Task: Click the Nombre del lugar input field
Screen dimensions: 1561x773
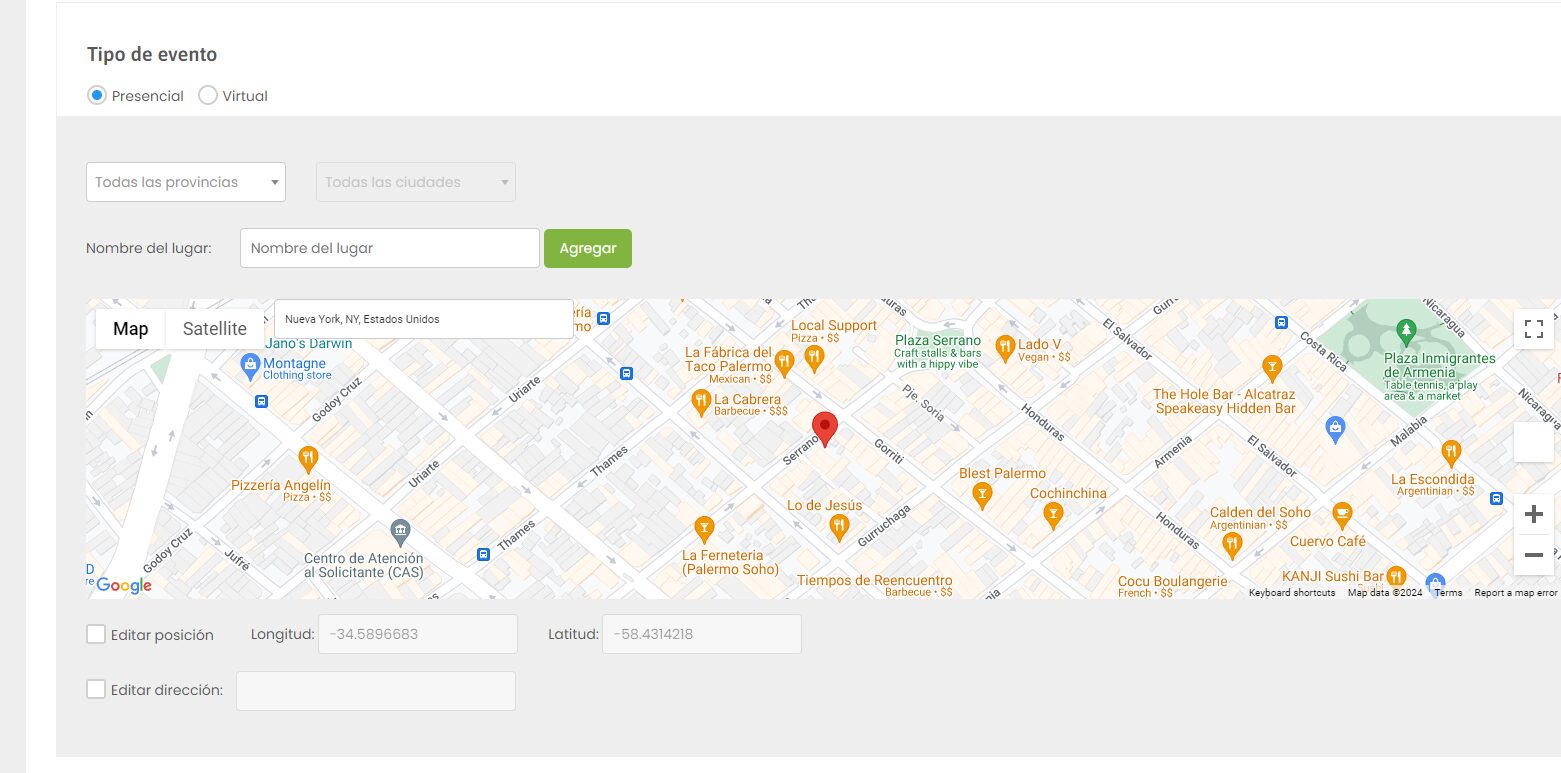Action: click(390, 248)
